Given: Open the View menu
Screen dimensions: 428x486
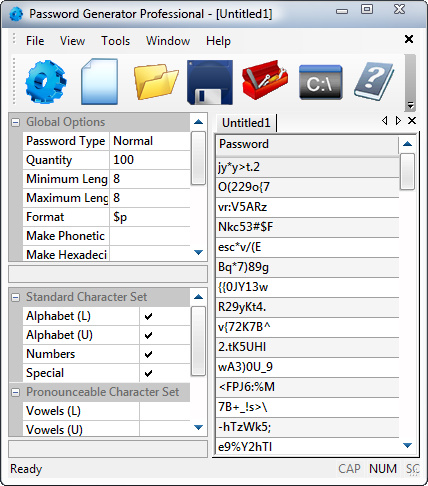Looking at the screenshot, I should click(72, 41).
